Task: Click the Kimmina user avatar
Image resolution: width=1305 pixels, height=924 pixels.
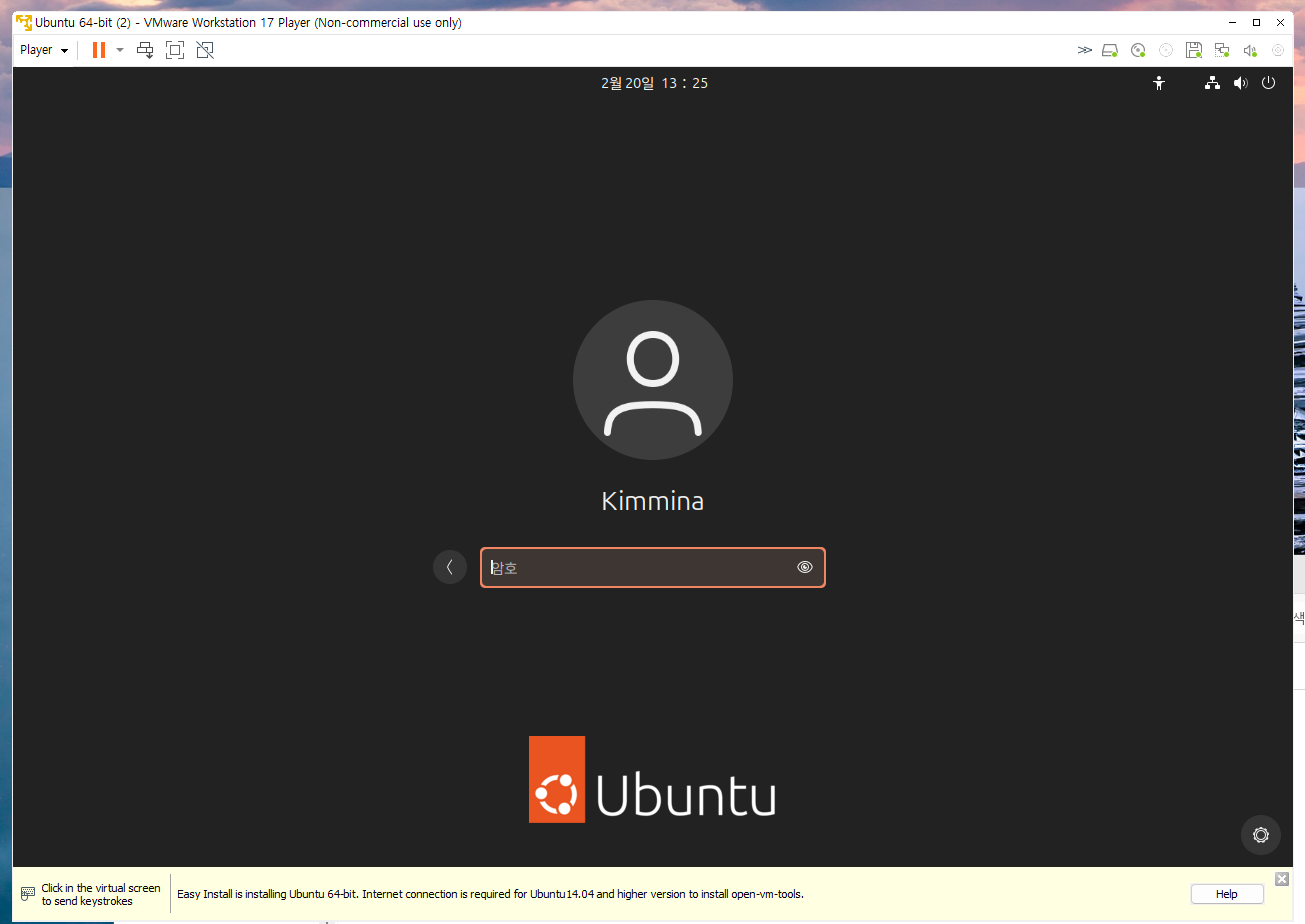Action: tap(653, 380)
